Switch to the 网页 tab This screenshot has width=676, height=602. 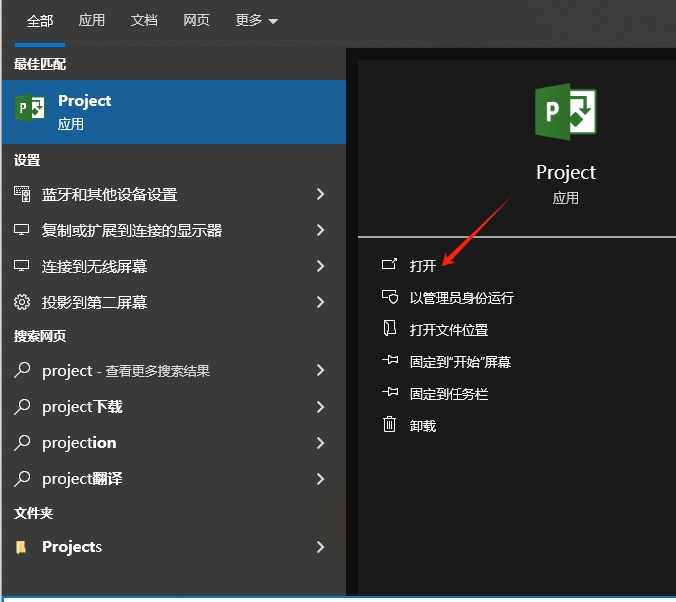(x=196, y=20)
